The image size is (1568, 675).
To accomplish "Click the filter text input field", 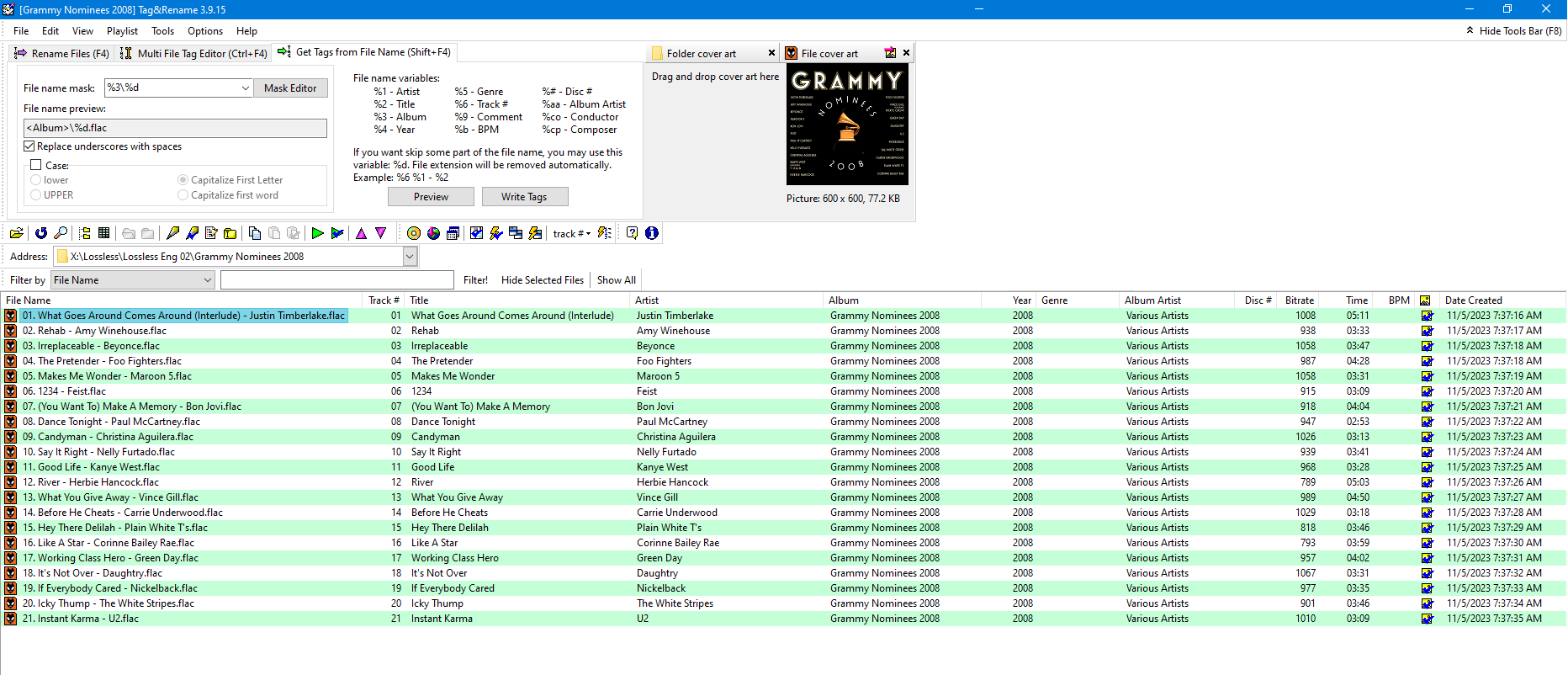I will 337,280.
